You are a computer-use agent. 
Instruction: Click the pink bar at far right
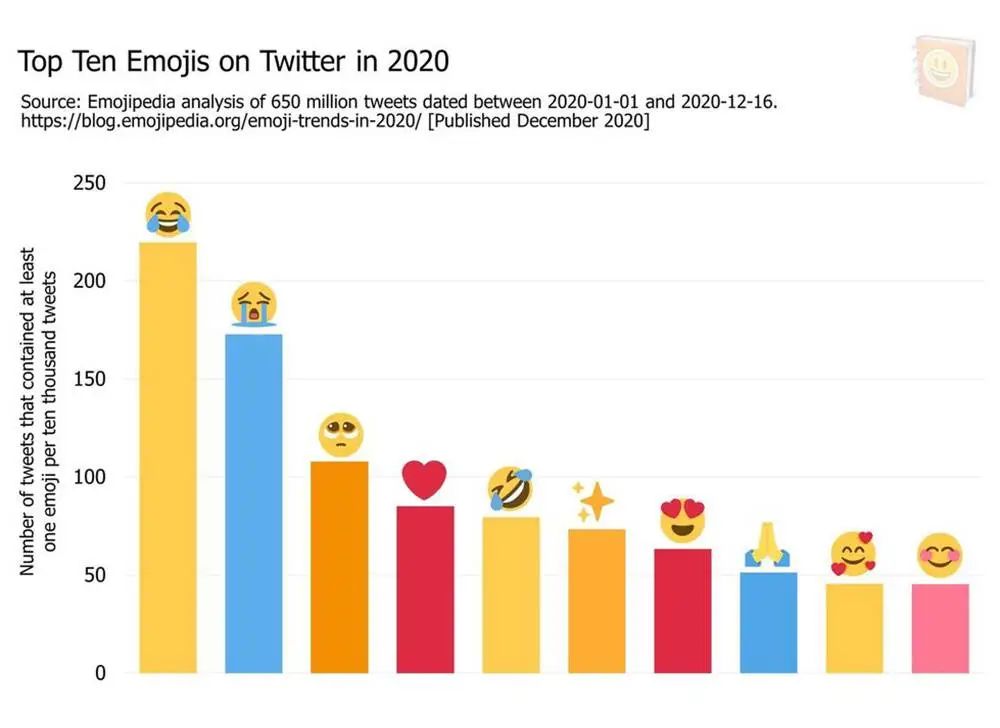tap(940, 628)
